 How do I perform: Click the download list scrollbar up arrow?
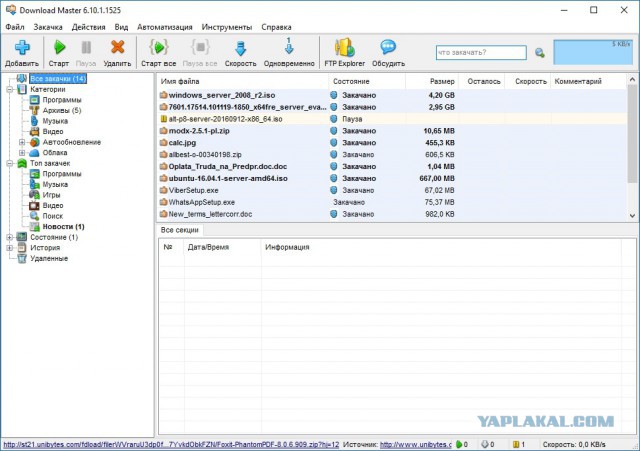632,80
